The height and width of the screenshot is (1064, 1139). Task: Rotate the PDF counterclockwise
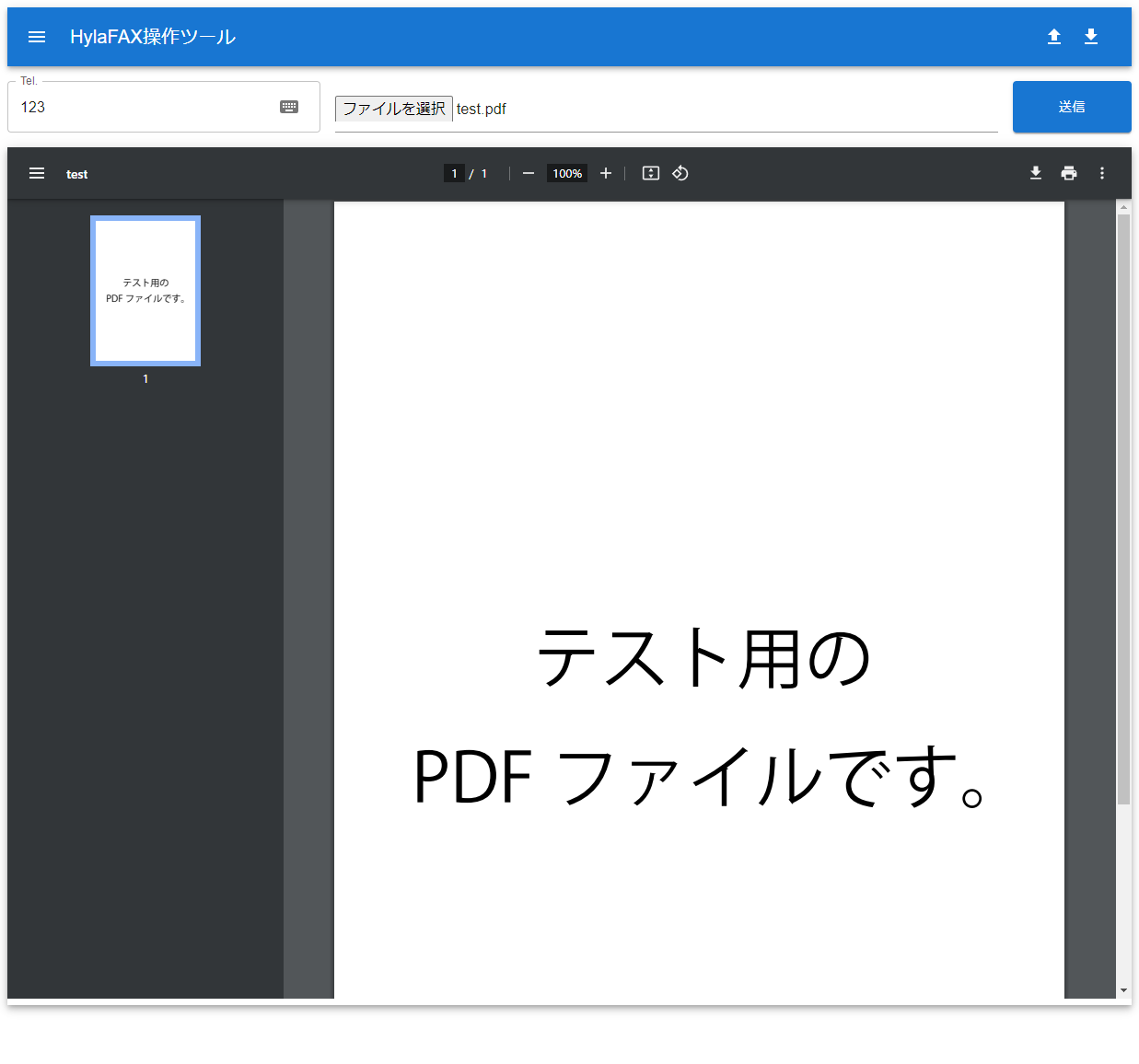coord(680,173)
